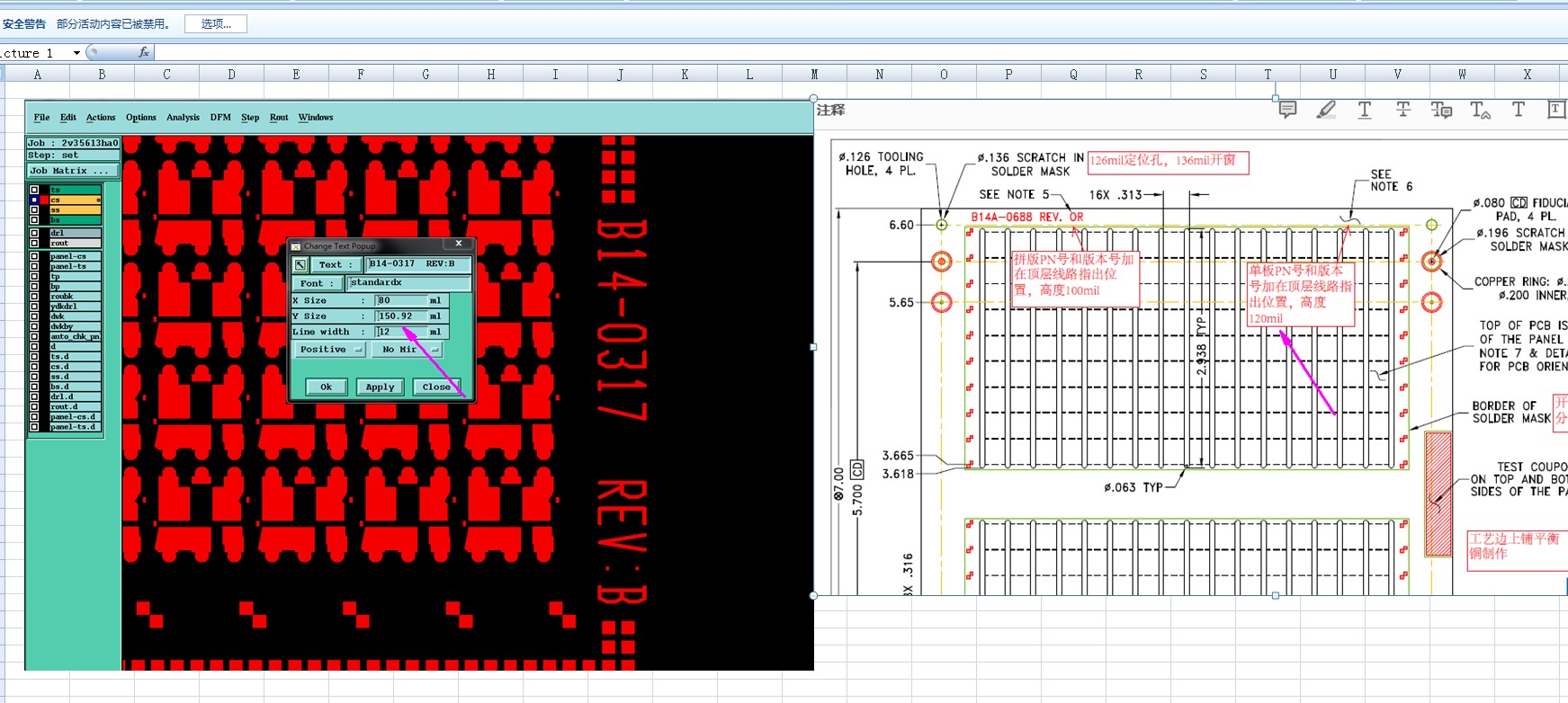Select Excel column header T
The width and height of the screenshot is (1568, 703).
pyautogui.click(x=1268, y=75)
